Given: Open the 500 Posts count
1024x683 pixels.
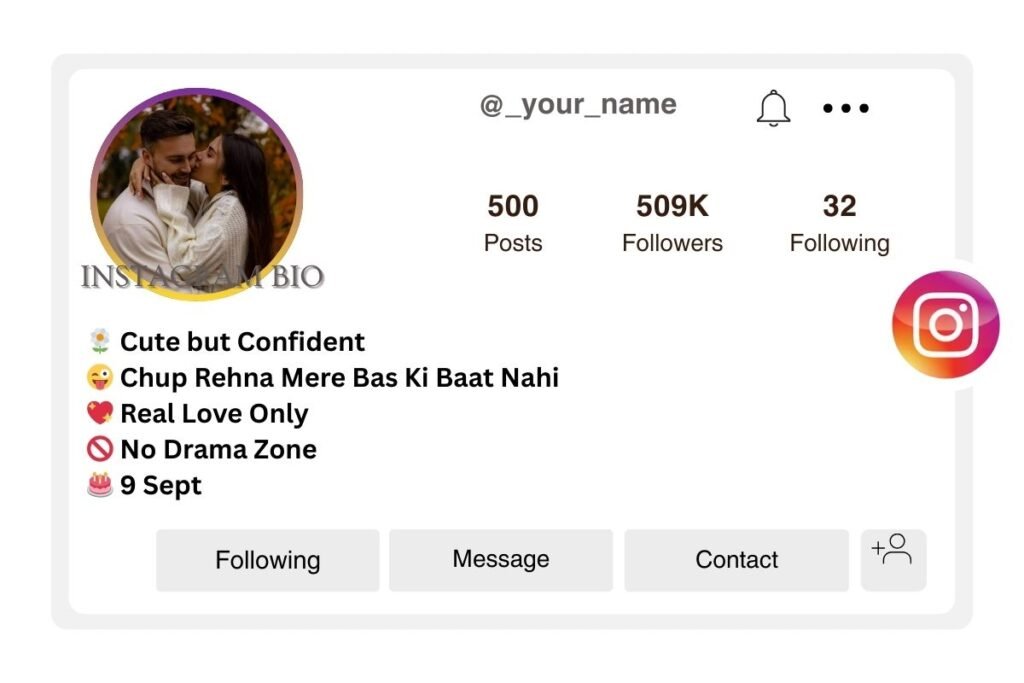Looking at the screenshot, I should tap(512, 222).
